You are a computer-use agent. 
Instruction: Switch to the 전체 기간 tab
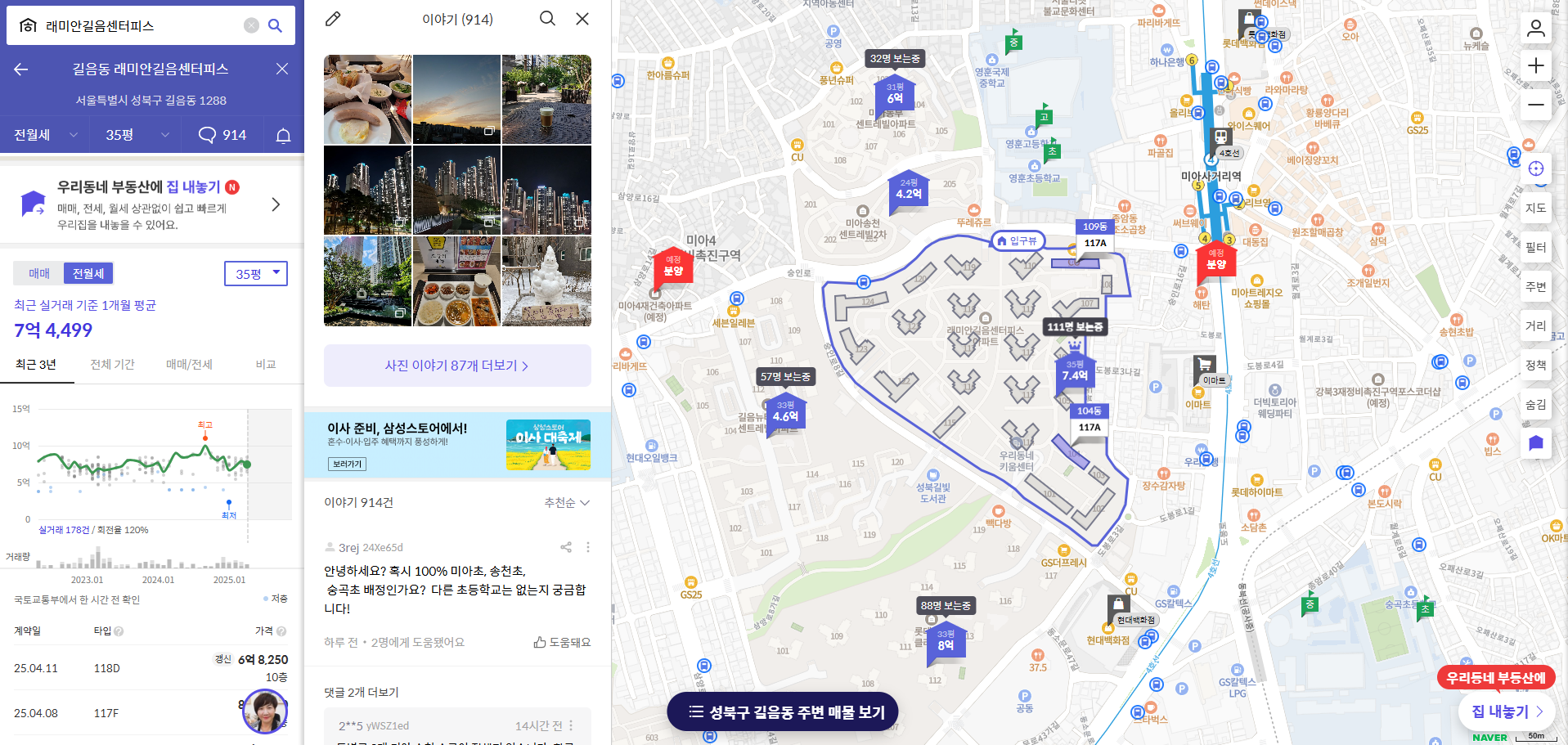[112, 365]
